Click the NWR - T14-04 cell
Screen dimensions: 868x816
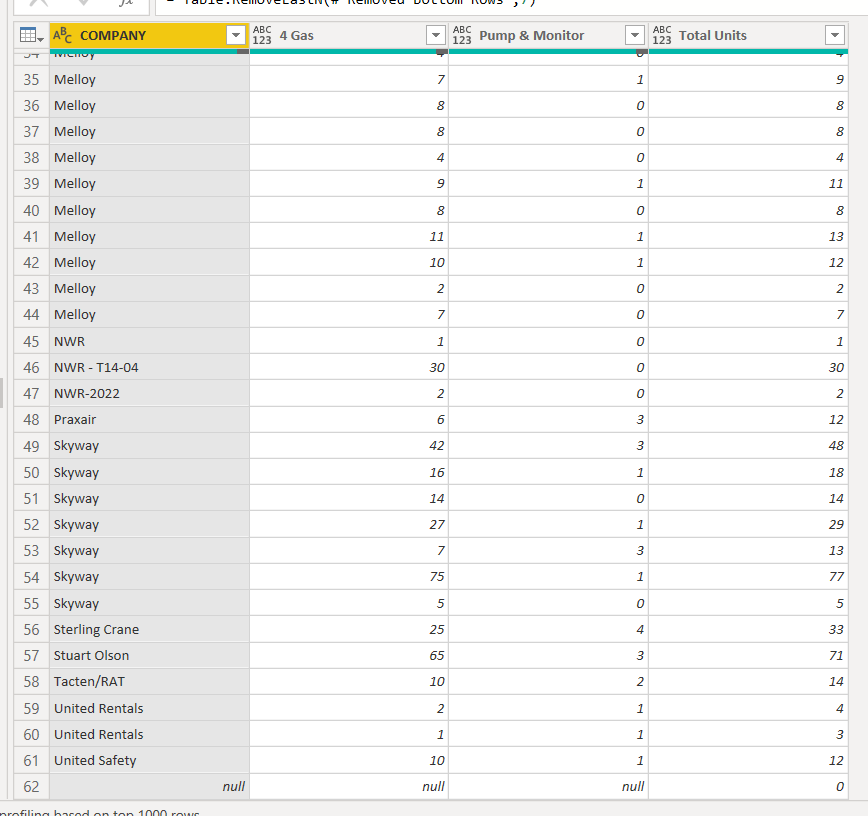click(x=149, y=368)
